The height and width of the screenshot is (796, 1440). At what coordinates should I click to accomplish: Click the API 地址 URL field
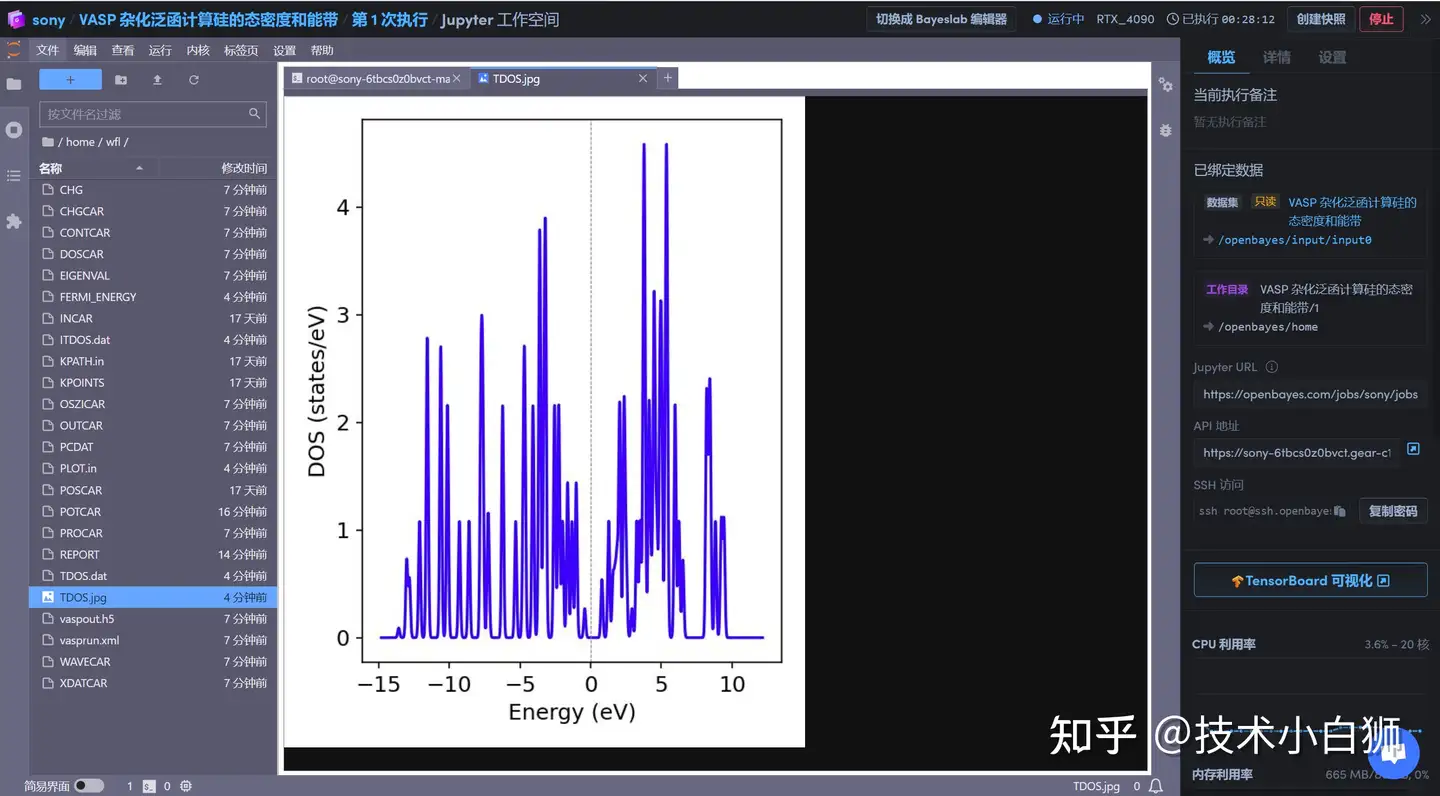(1296, 453)
